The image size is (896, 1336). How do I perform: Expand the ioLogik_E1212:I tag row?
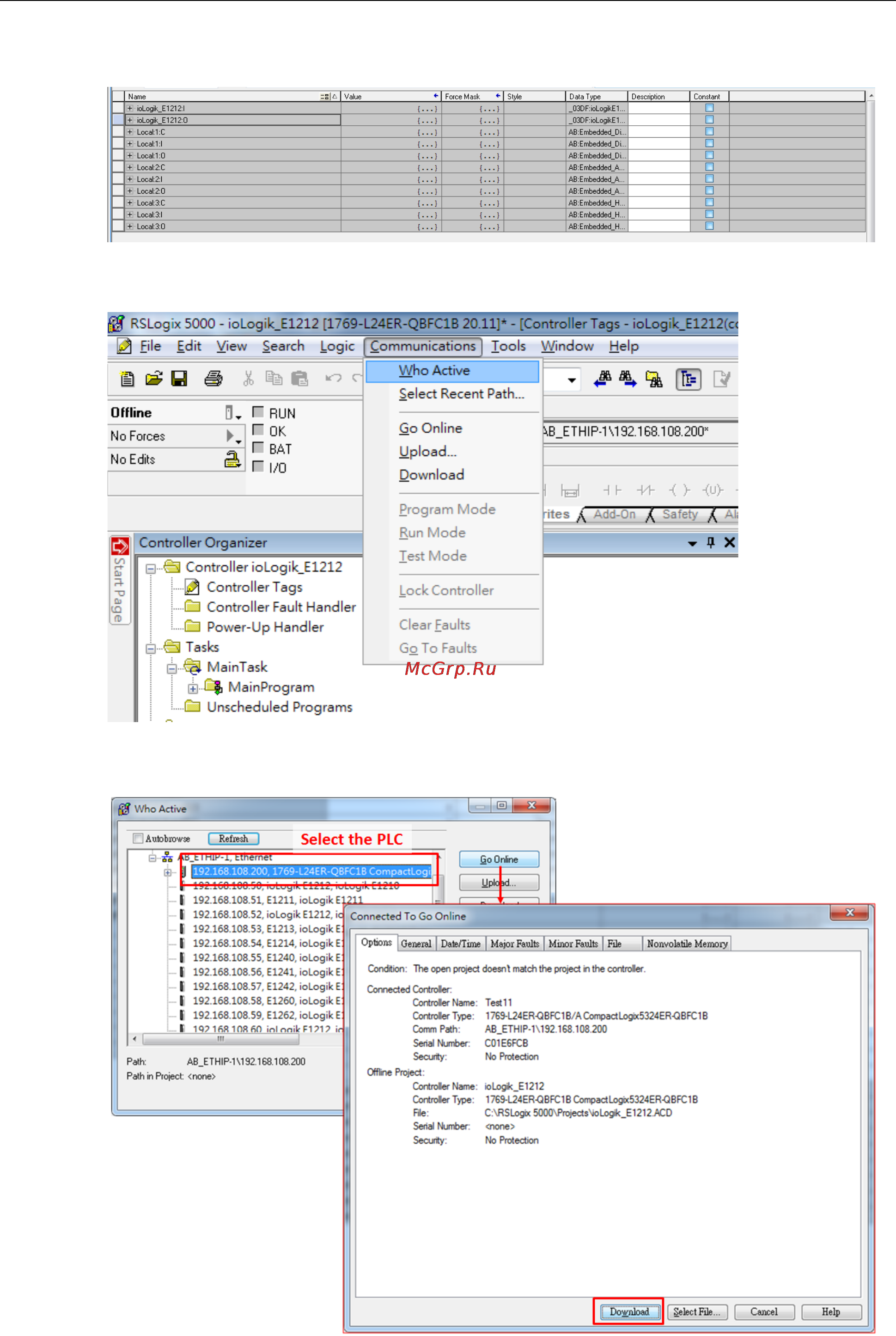(130, 108)
